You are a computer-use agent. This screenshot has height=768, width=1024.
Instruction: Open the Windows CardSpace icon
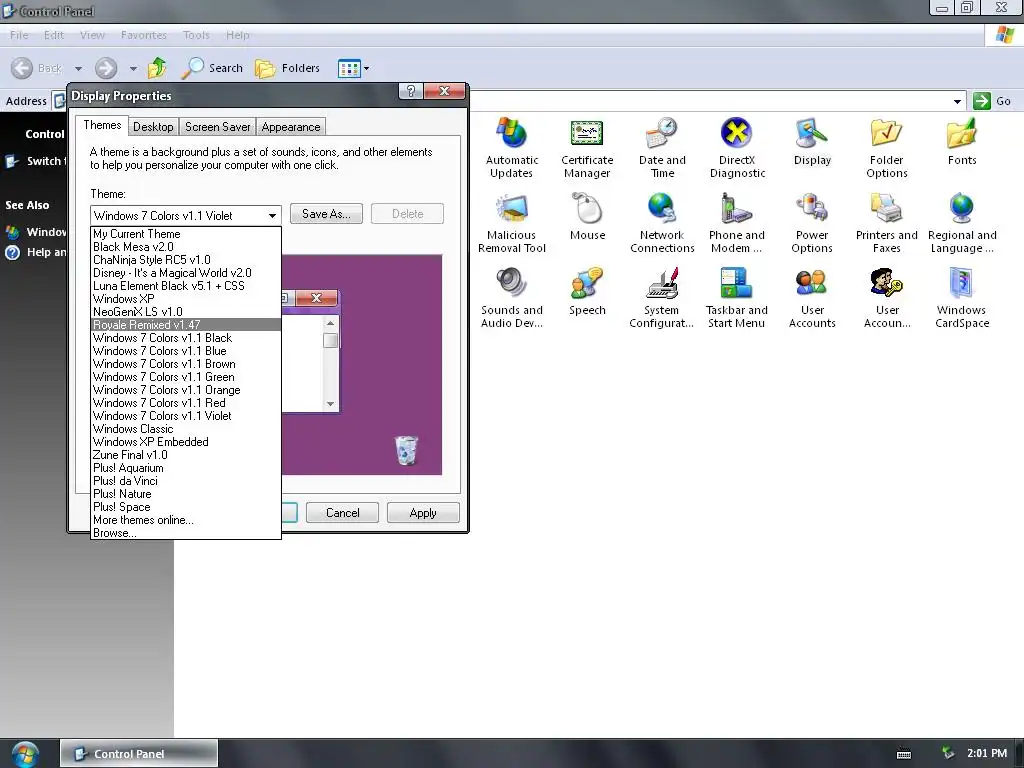click(x=962, y=298)
